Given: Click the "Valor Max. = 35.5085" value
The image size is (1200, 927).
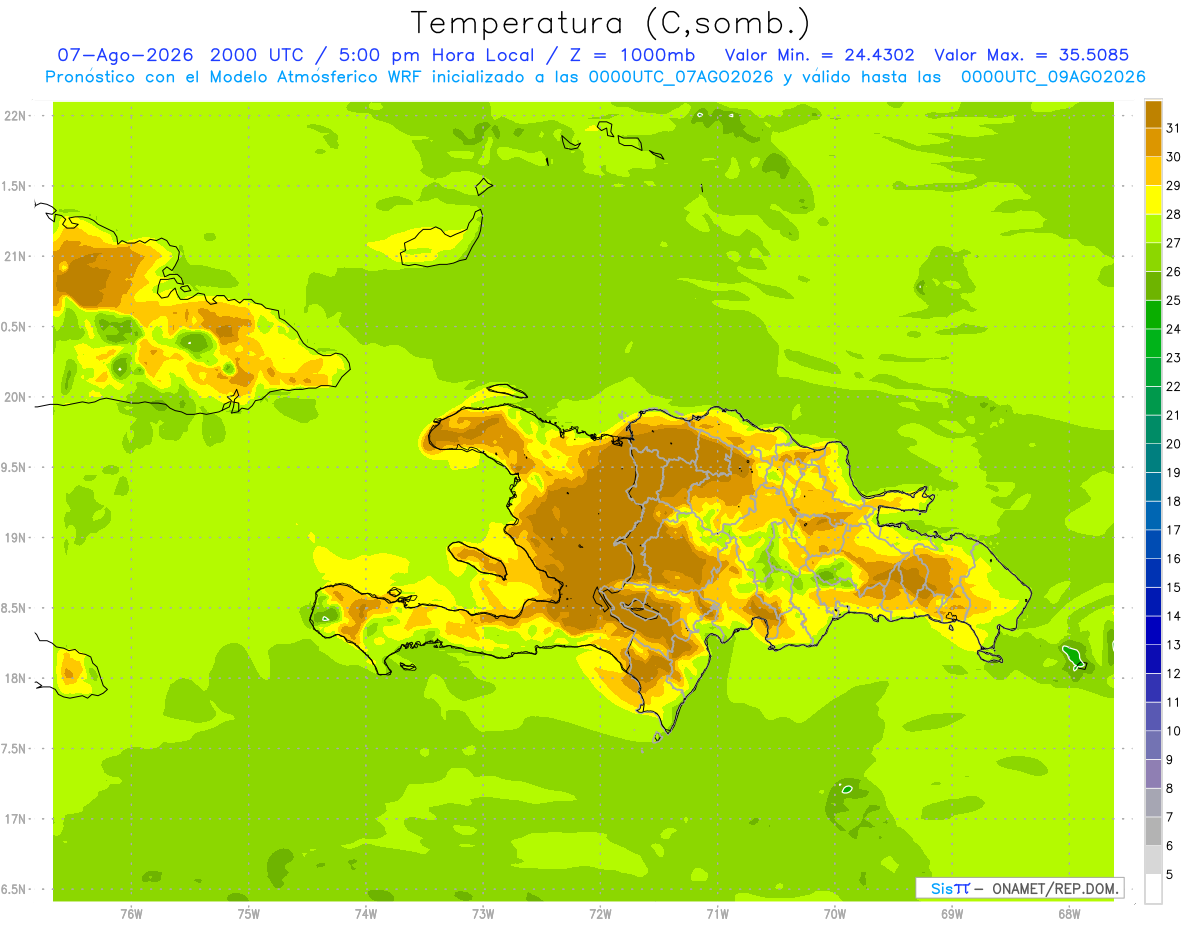Looking at the screenshot, I should (x=1031, y=55).
